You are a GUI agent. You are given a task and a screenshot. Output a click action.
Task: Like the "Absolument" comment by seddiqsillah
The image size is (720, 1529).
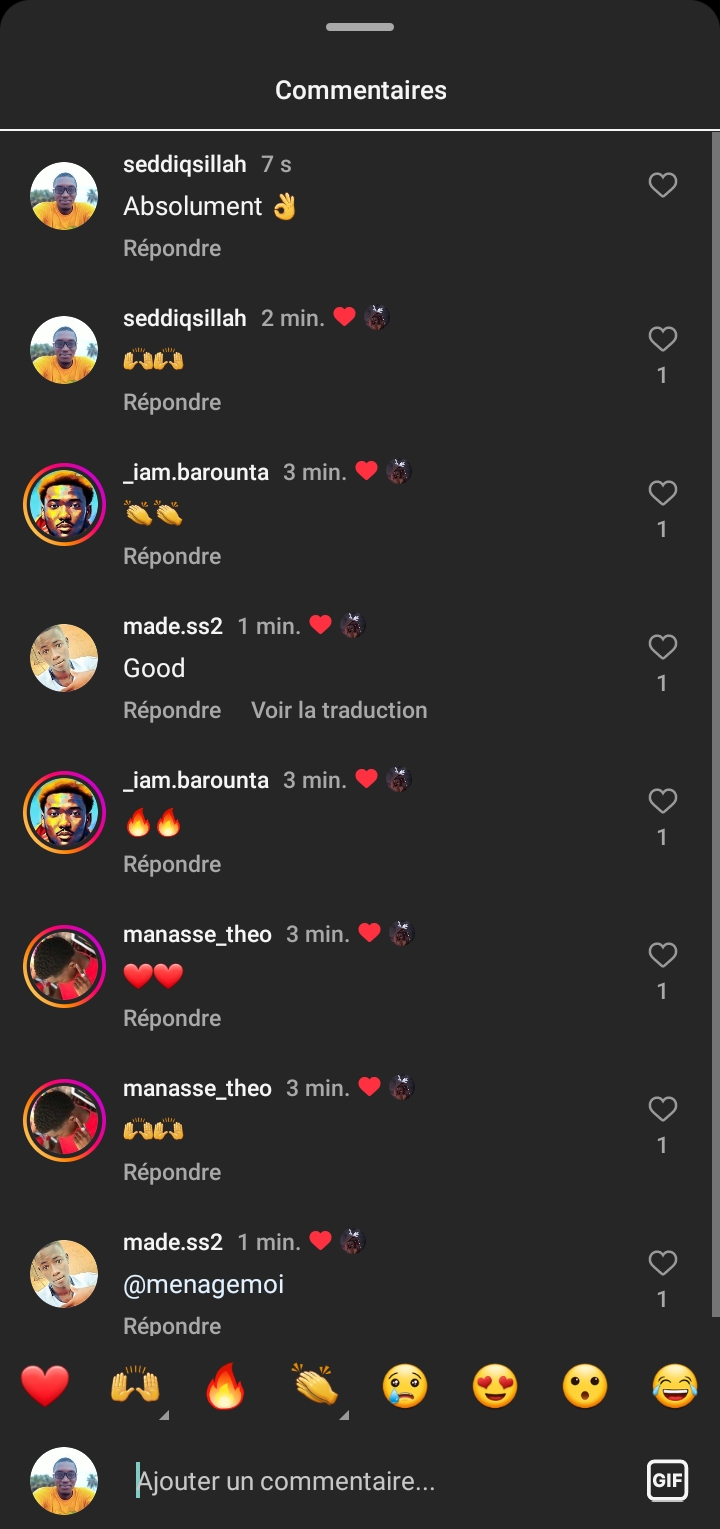pyautogui.click(x=663, y=185)
